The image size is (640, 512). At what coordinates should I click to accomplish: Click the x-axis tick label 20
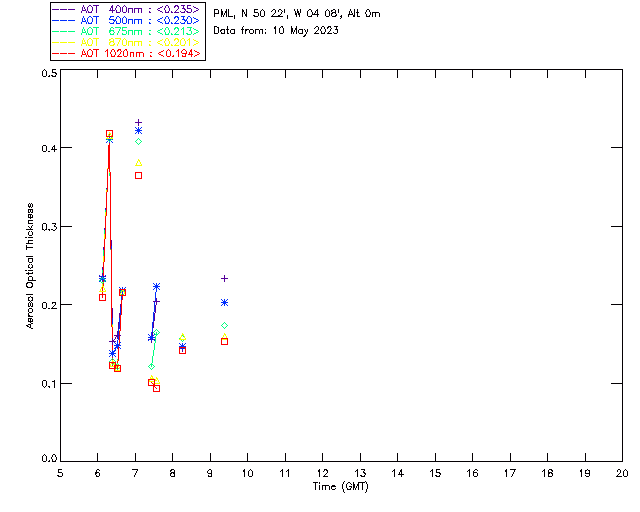[x=622, y=473]
